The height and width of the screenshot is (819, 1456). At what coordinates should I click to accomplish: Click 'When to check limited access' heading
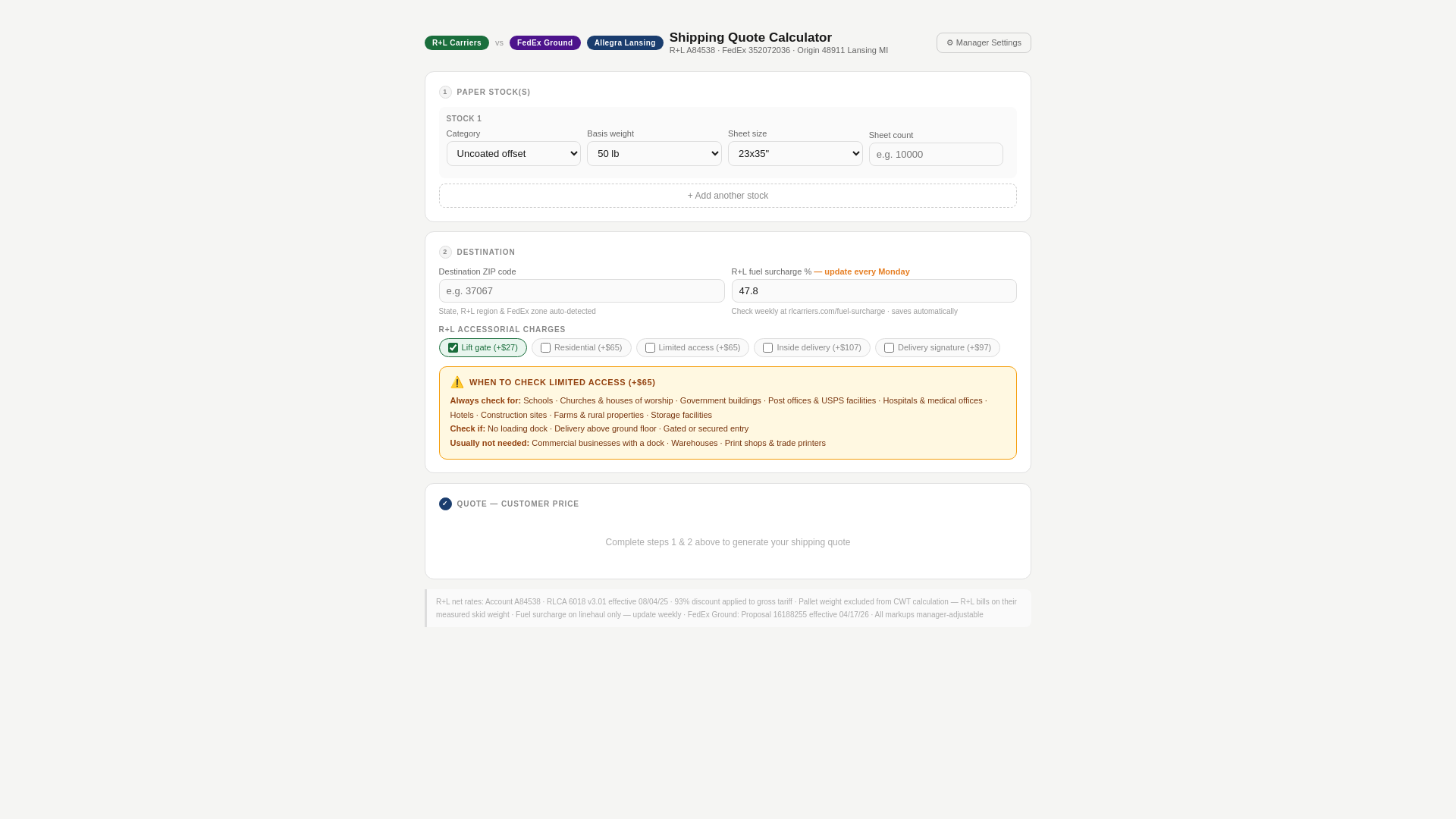(562, 382)
